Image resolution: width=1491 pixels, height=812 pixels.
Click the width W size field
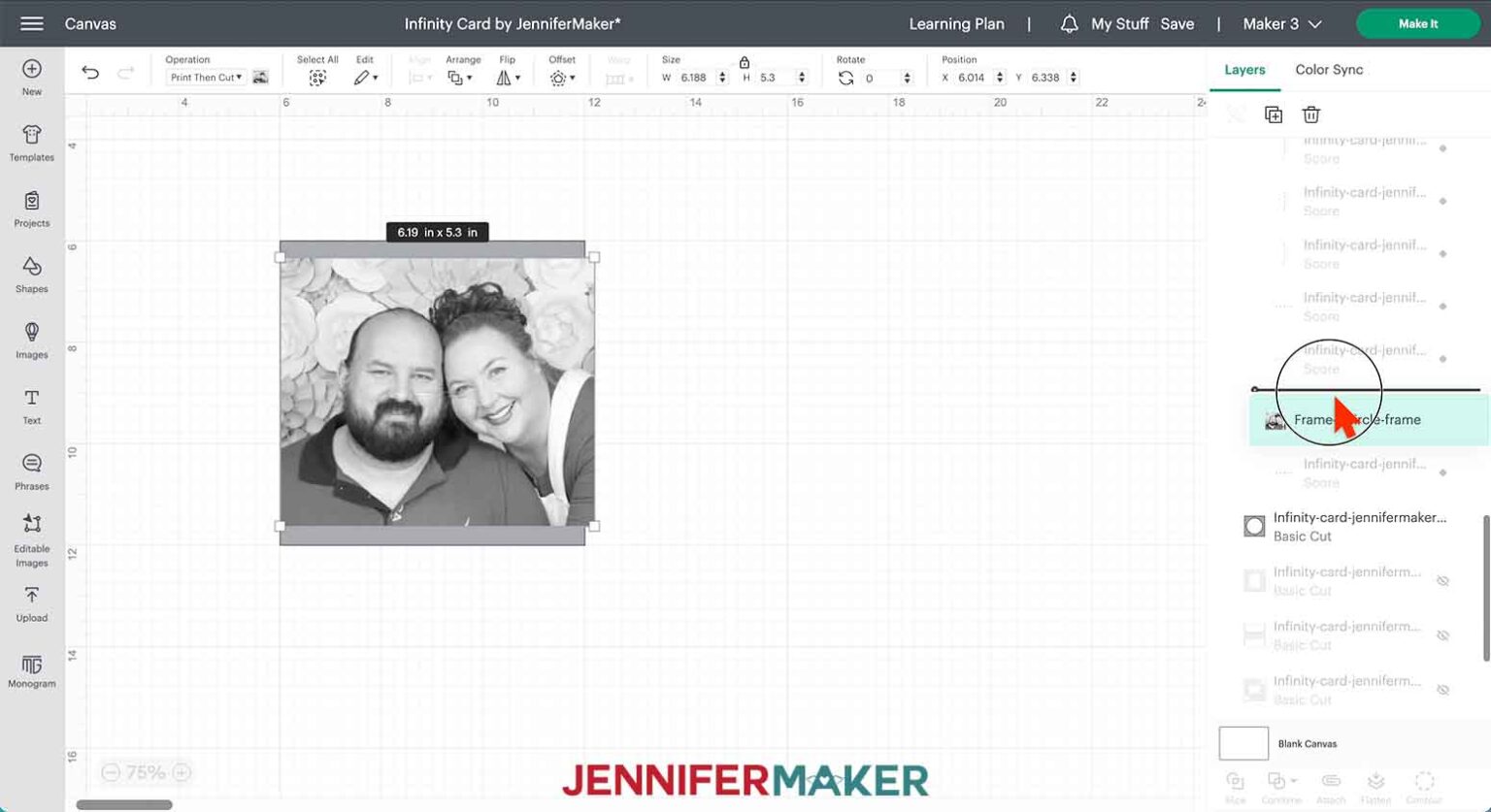(x=696, y=78)
